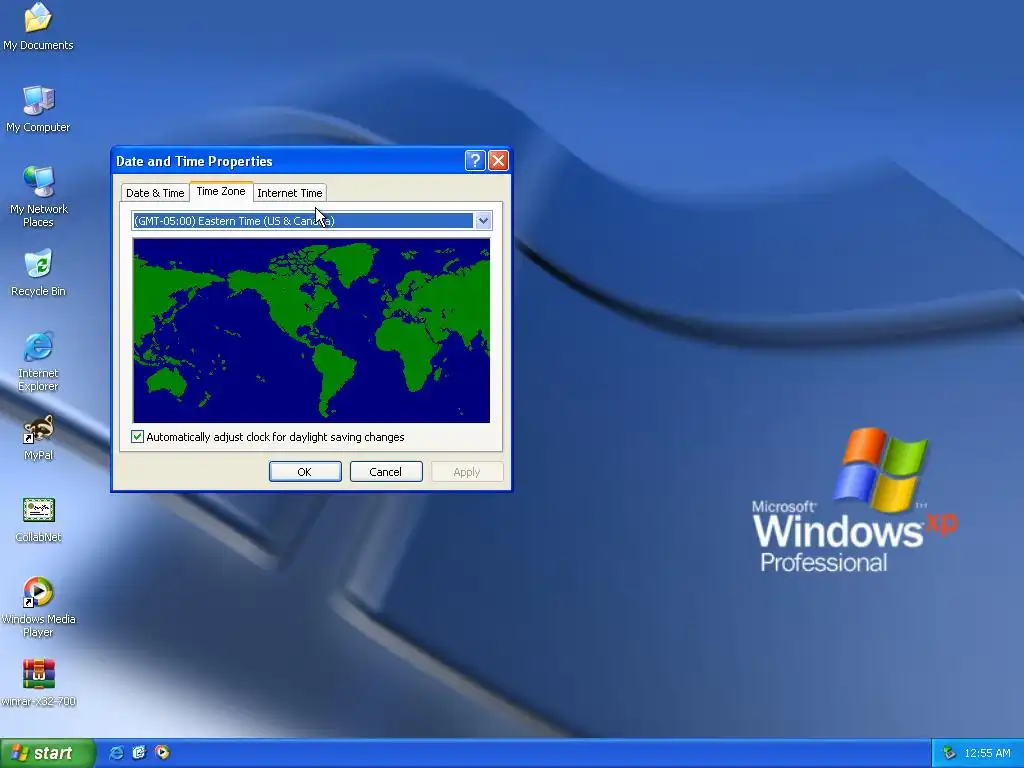Click the help question mark button
Screen dimensions: 1024x768
point(475,161)
